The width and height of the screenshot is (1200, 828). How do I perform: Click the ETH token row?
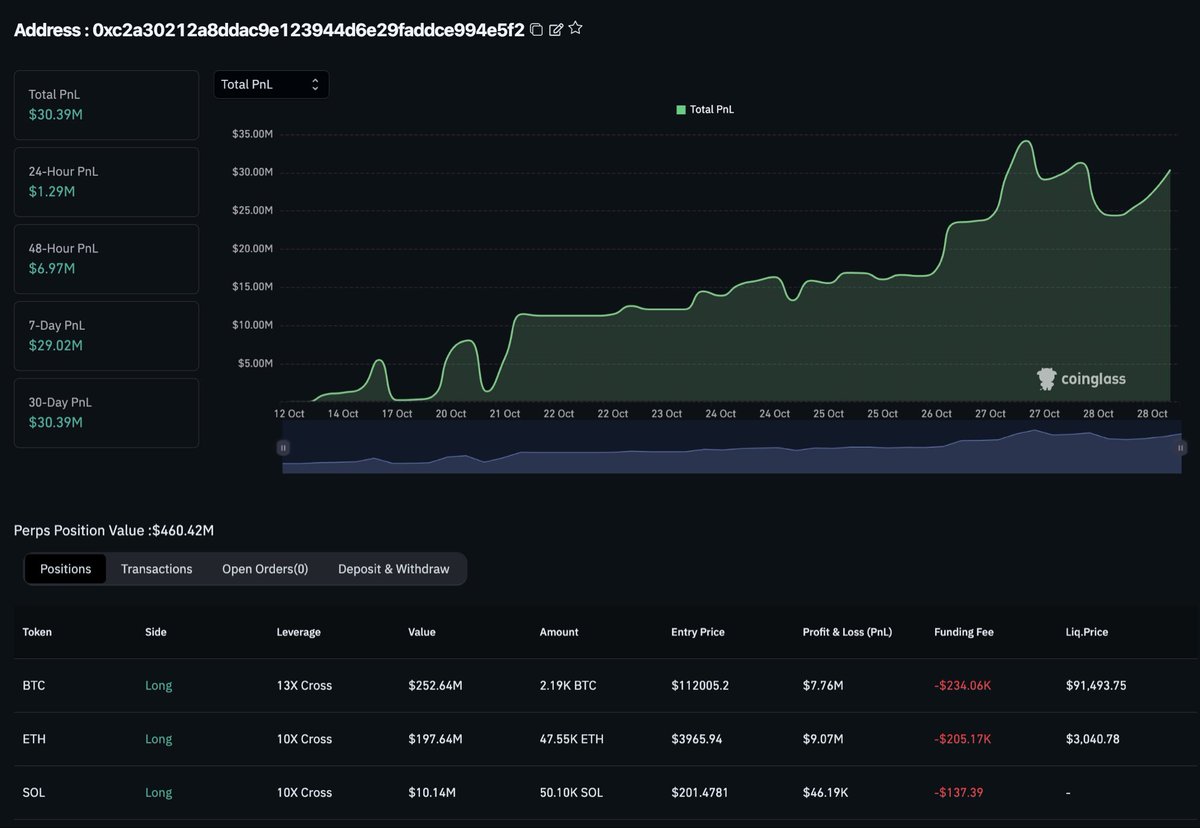pyautogui.click(x=34, y=739)
